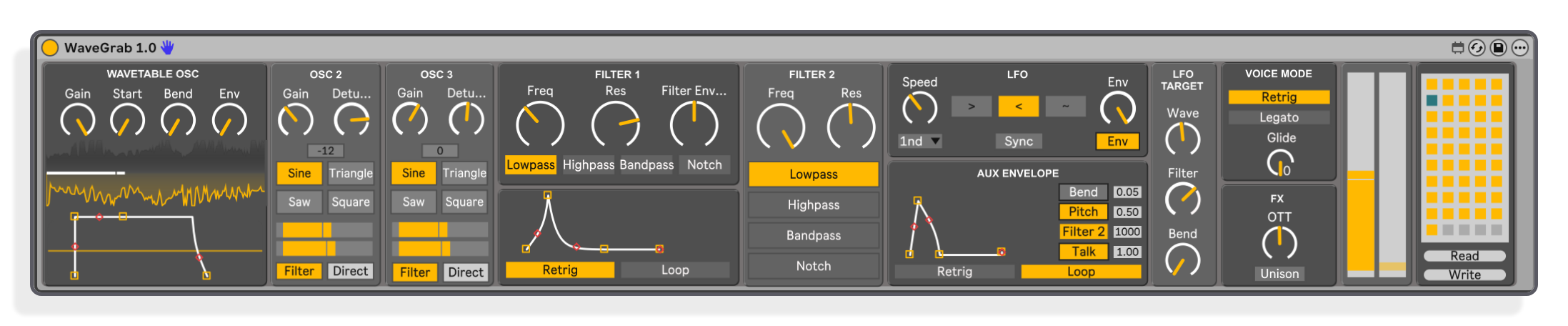Select Retrig in Voice Mode
The width and height of the screenshot is (1568, 326).
point(1279,97)
